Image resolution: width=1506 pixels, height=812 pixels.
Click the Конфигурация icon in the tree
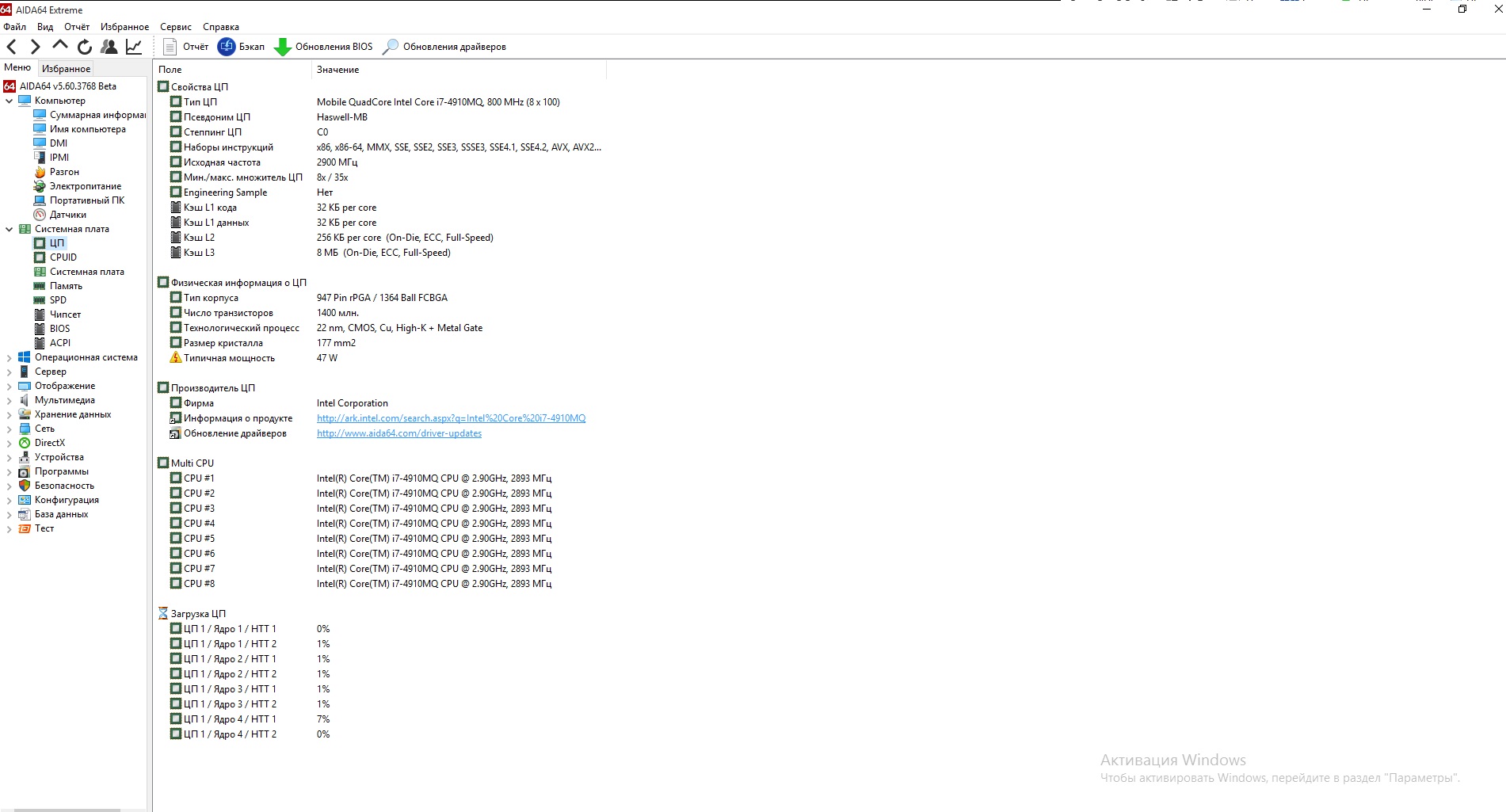25,500
